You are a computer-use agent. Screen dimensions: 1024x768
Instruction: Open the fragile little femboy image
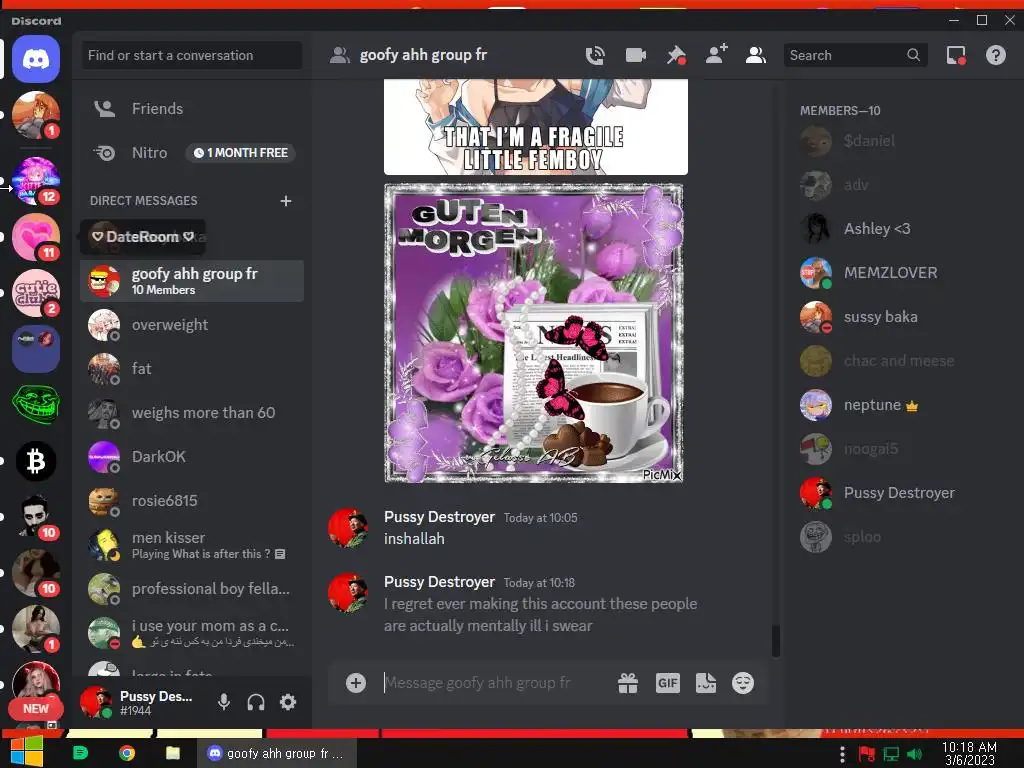pos(536,127)
